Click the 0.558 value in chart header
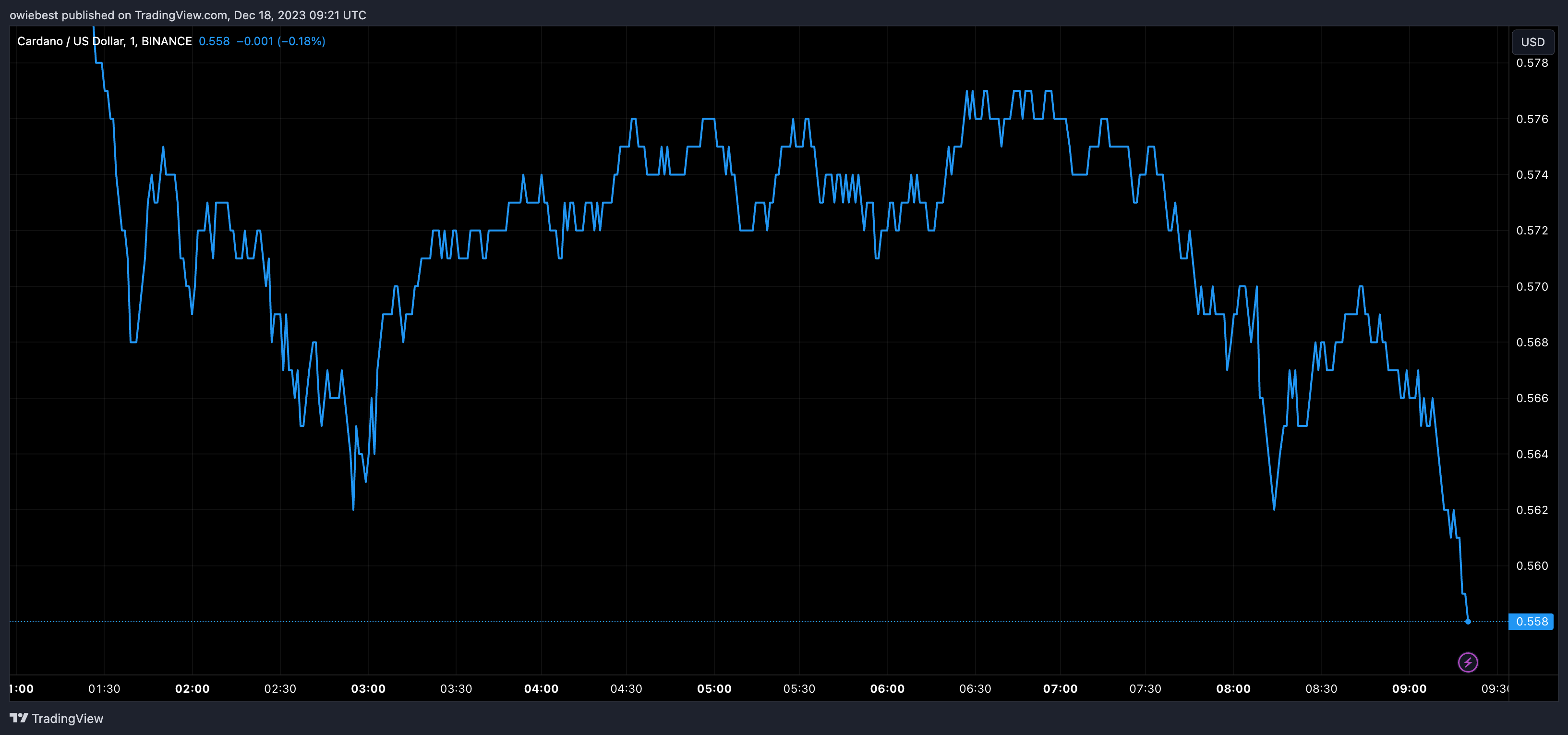Screen dimensions: 1568x735 pos(214,41)
